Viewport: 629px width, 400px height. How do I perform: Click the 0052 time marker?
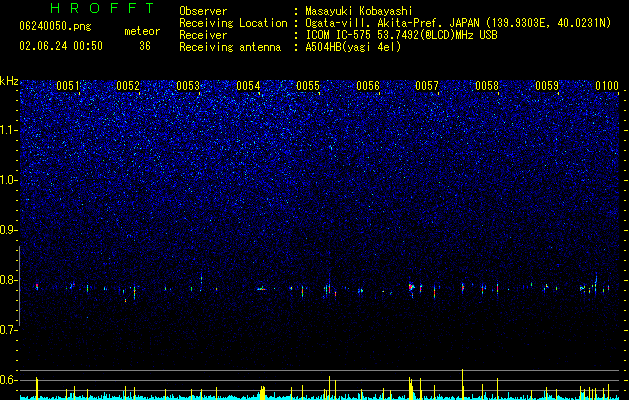click(128, 86)
